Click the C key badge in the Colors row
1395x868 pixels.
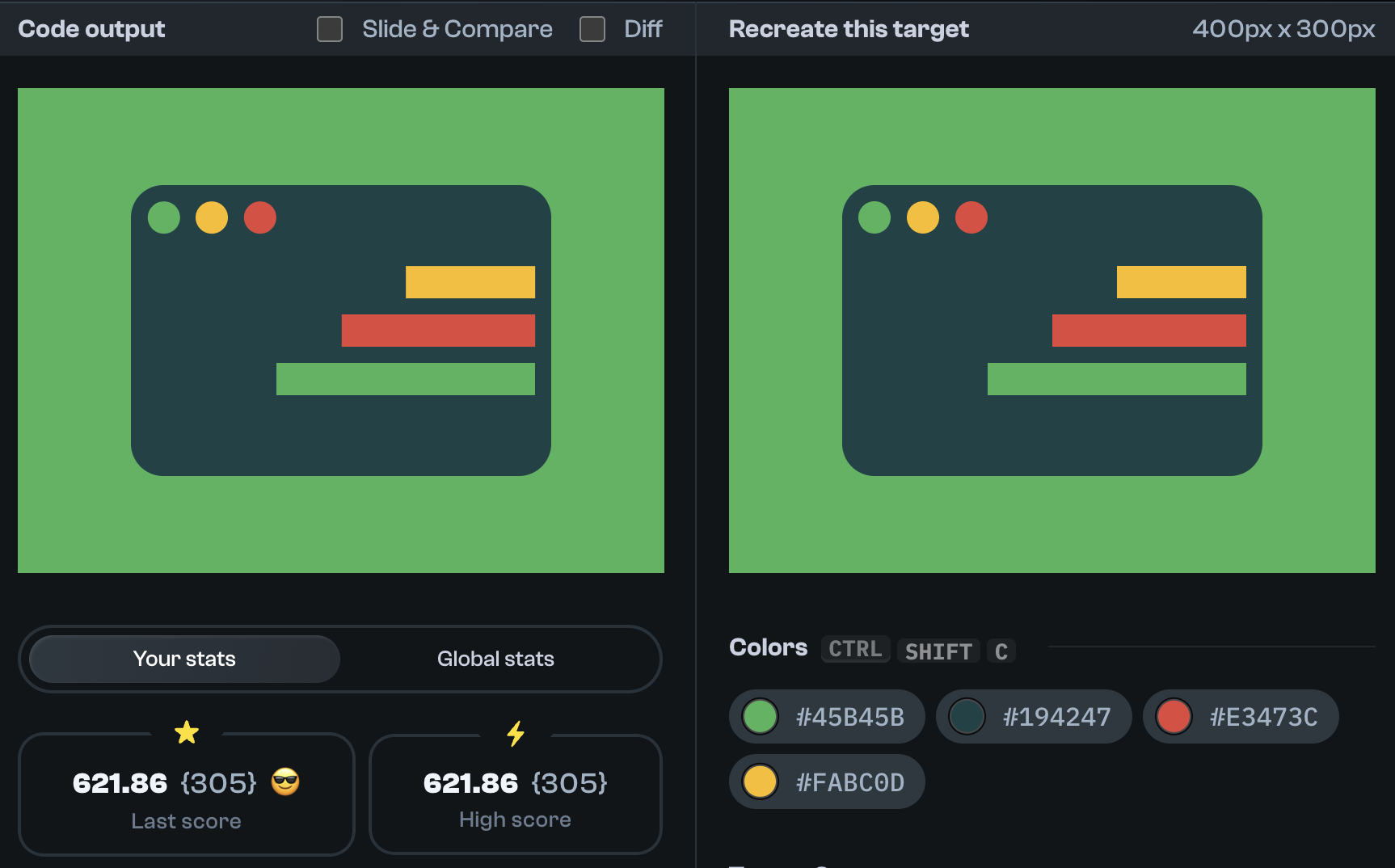(1001, 651)
